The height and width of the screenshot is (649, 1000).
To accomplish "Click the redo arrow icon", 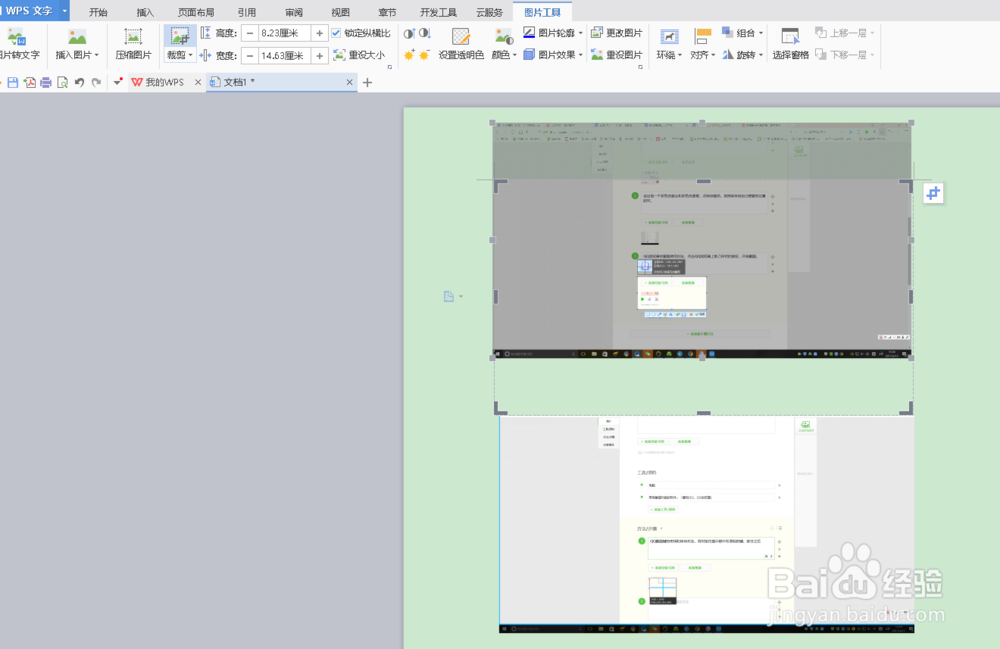I will click(96, 82).
